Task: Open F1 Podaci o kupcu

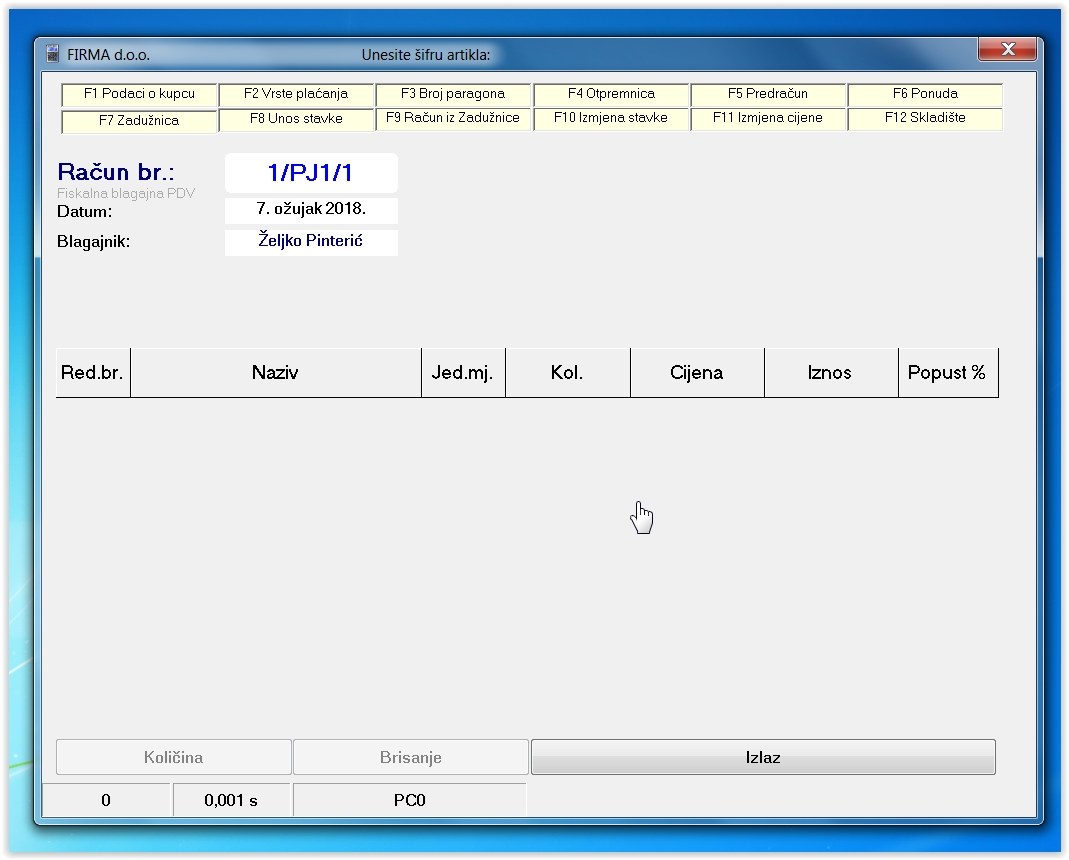Action: [139, 94]
